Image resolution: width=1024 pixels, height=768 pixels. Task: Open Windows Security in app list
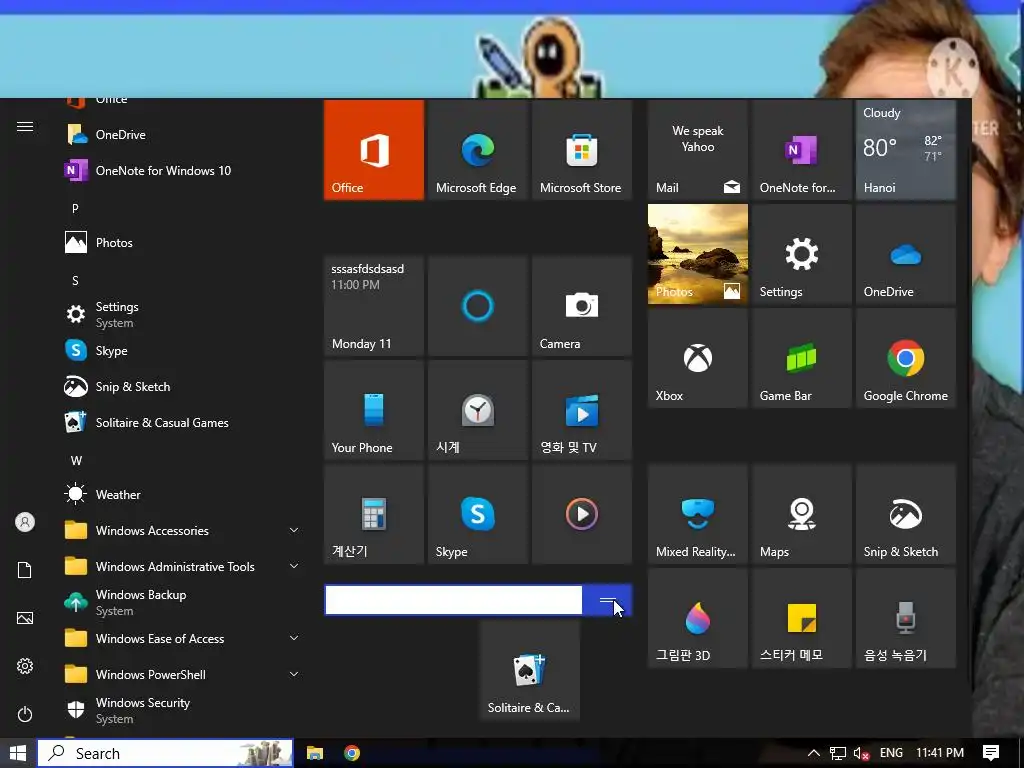point(182,710)
